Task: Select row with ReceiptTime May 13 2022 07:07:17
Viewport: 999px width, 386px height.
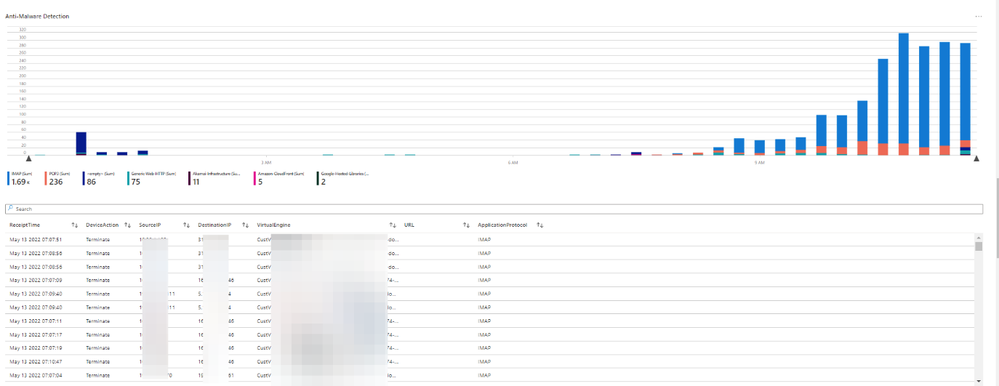Action: pos(490,335)
